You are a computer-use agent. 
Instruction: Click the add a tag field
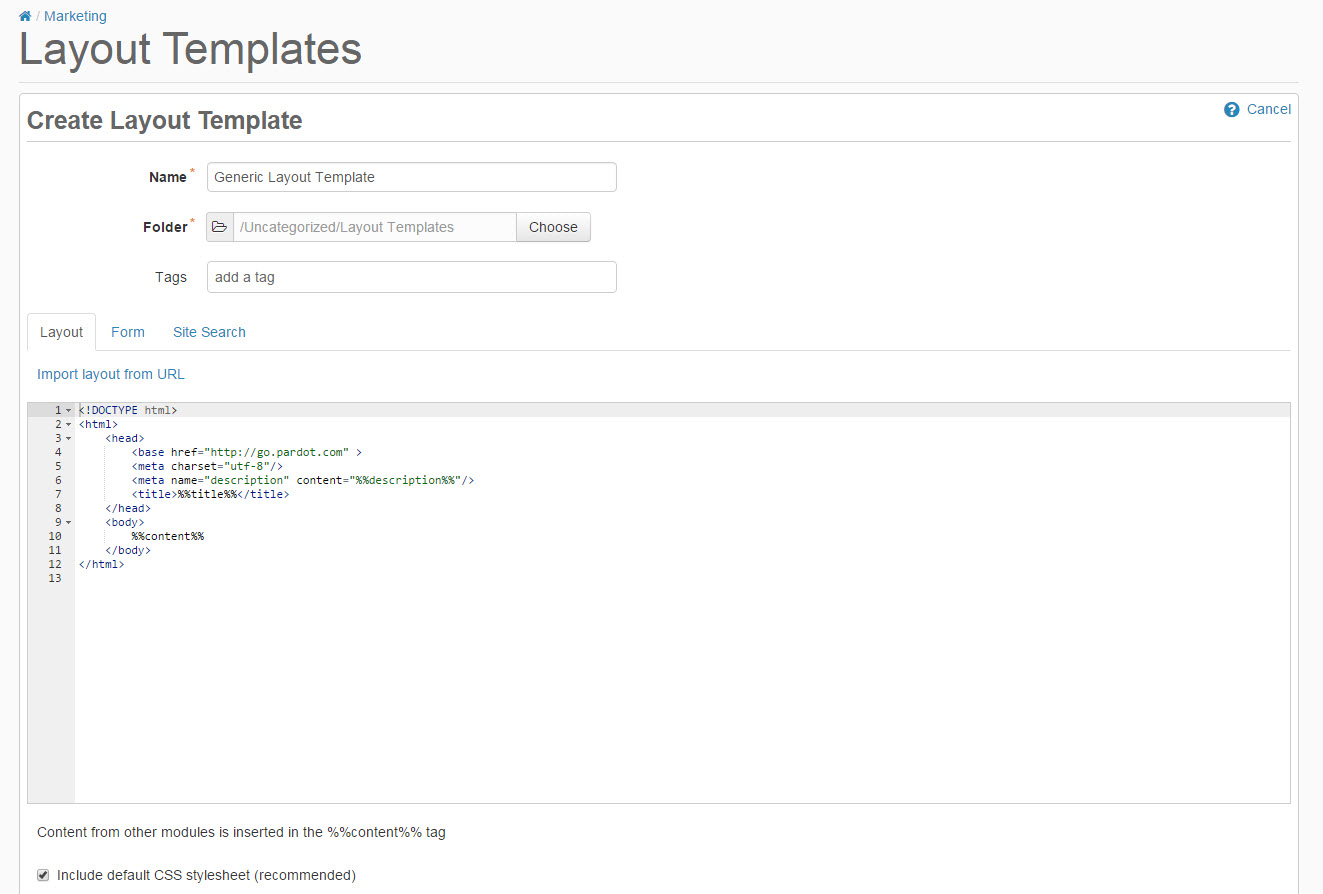411,276
